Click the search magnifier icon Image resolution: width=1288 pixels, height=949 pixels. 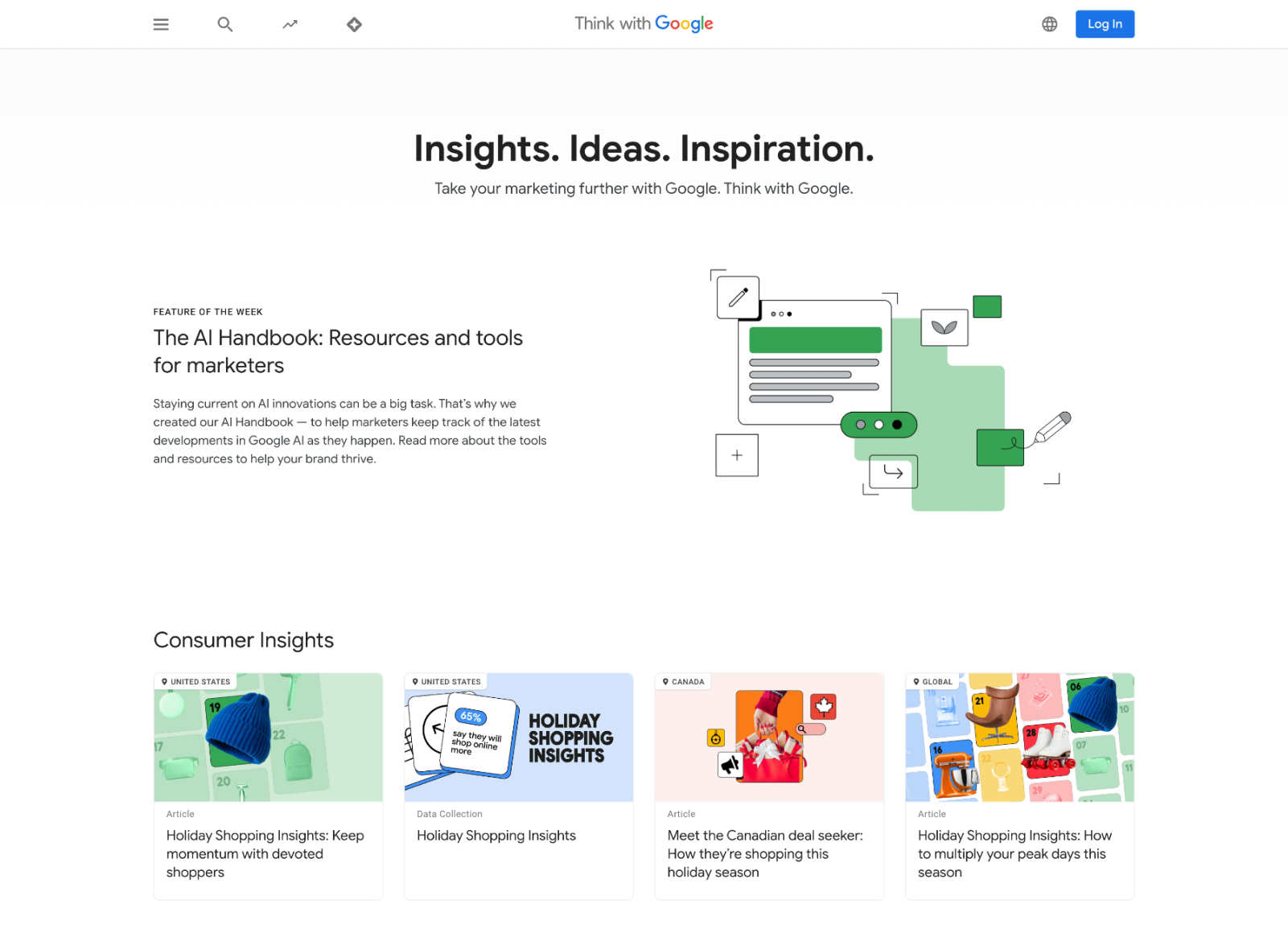(225, 24)
